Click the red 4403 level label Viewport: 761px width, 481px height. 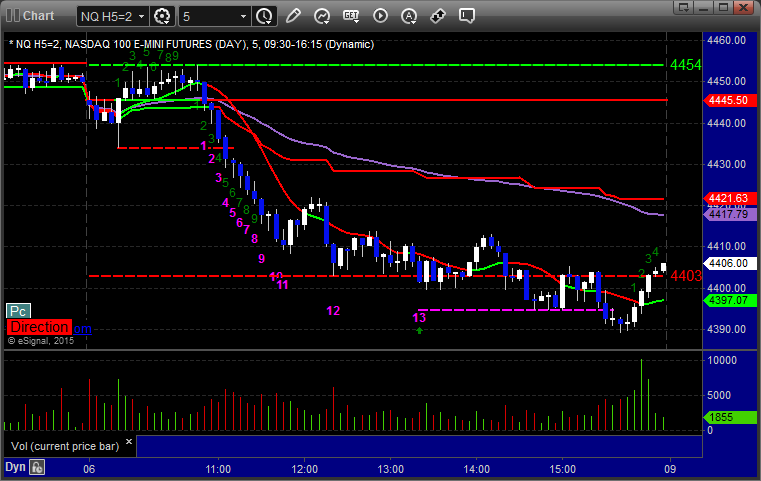686,276
